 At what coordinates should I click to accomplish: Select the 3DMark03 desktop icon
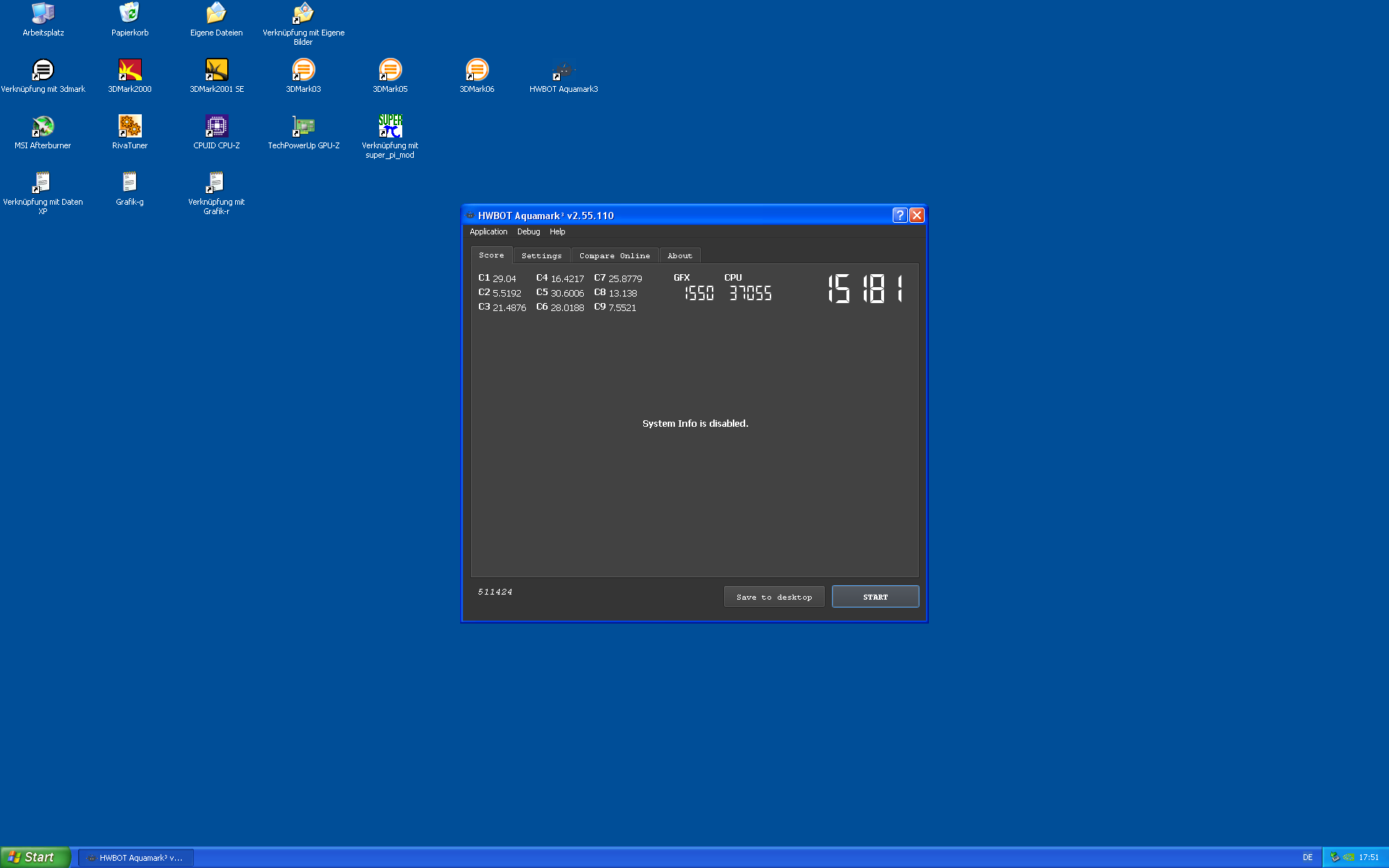coord(303,76)
